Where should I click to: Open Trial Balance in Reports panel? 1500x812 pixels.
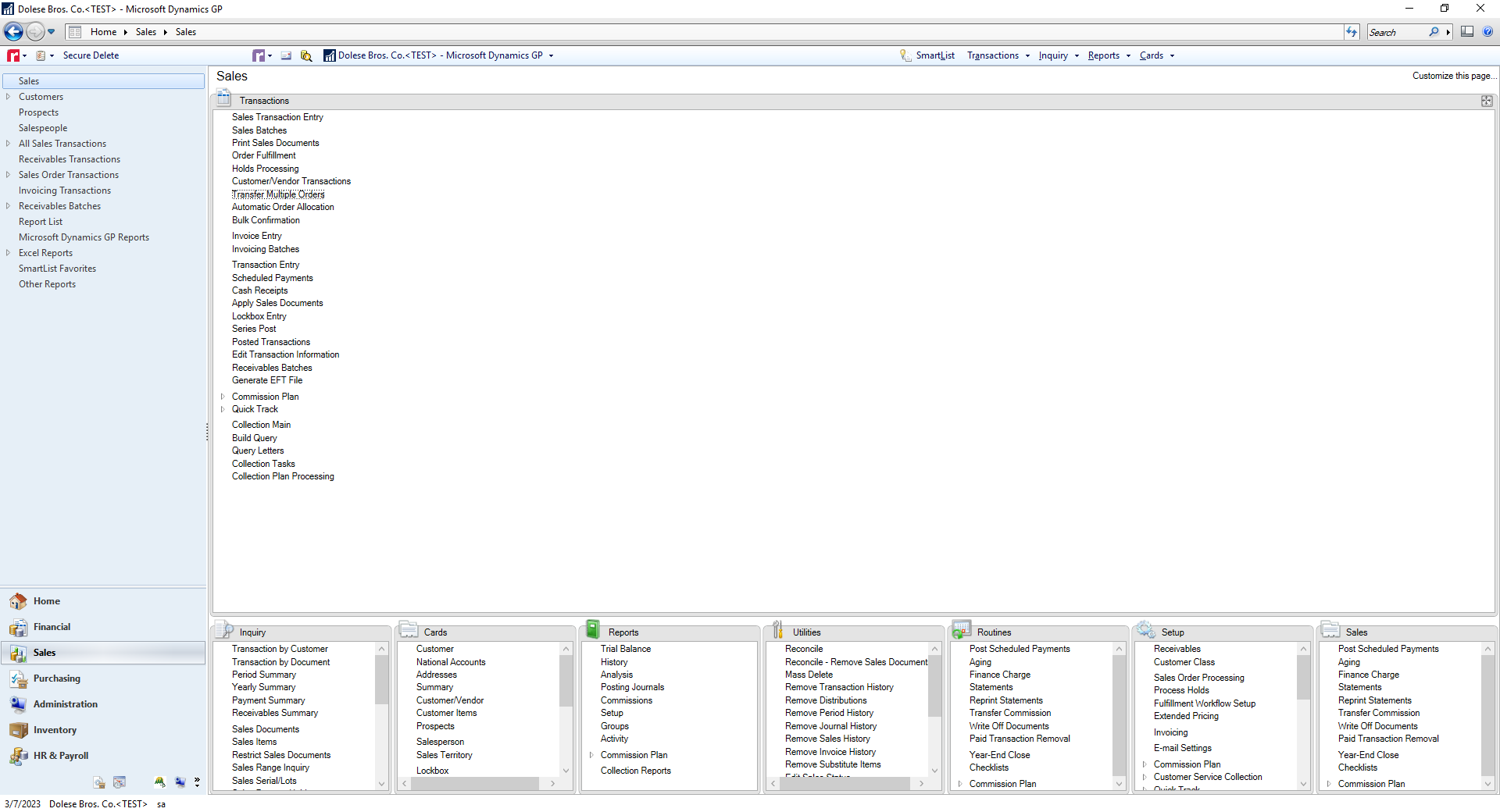click(626, 649)
